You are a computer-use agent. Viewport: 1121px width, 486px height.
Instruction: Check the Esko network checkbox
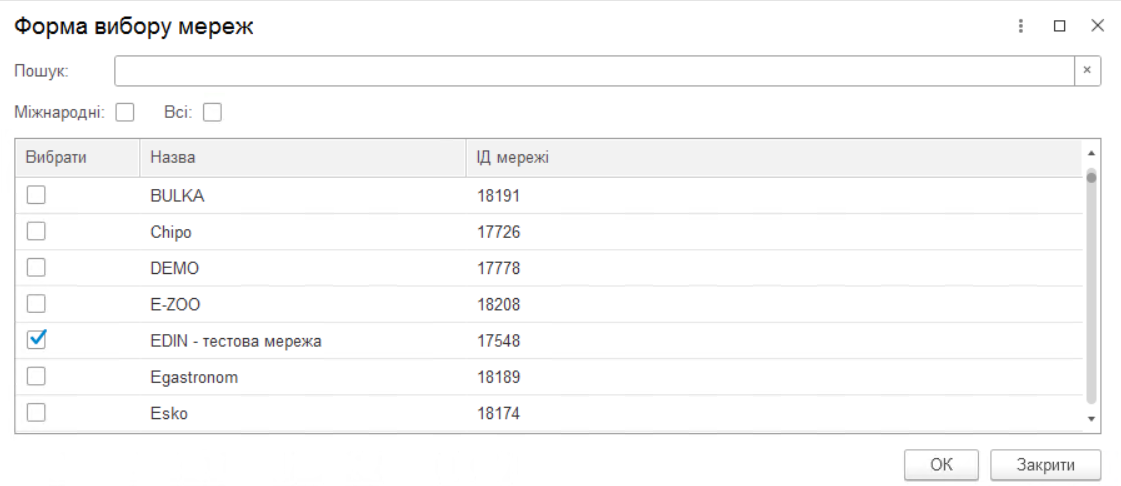pyautogui.click(x=37, y=413)
